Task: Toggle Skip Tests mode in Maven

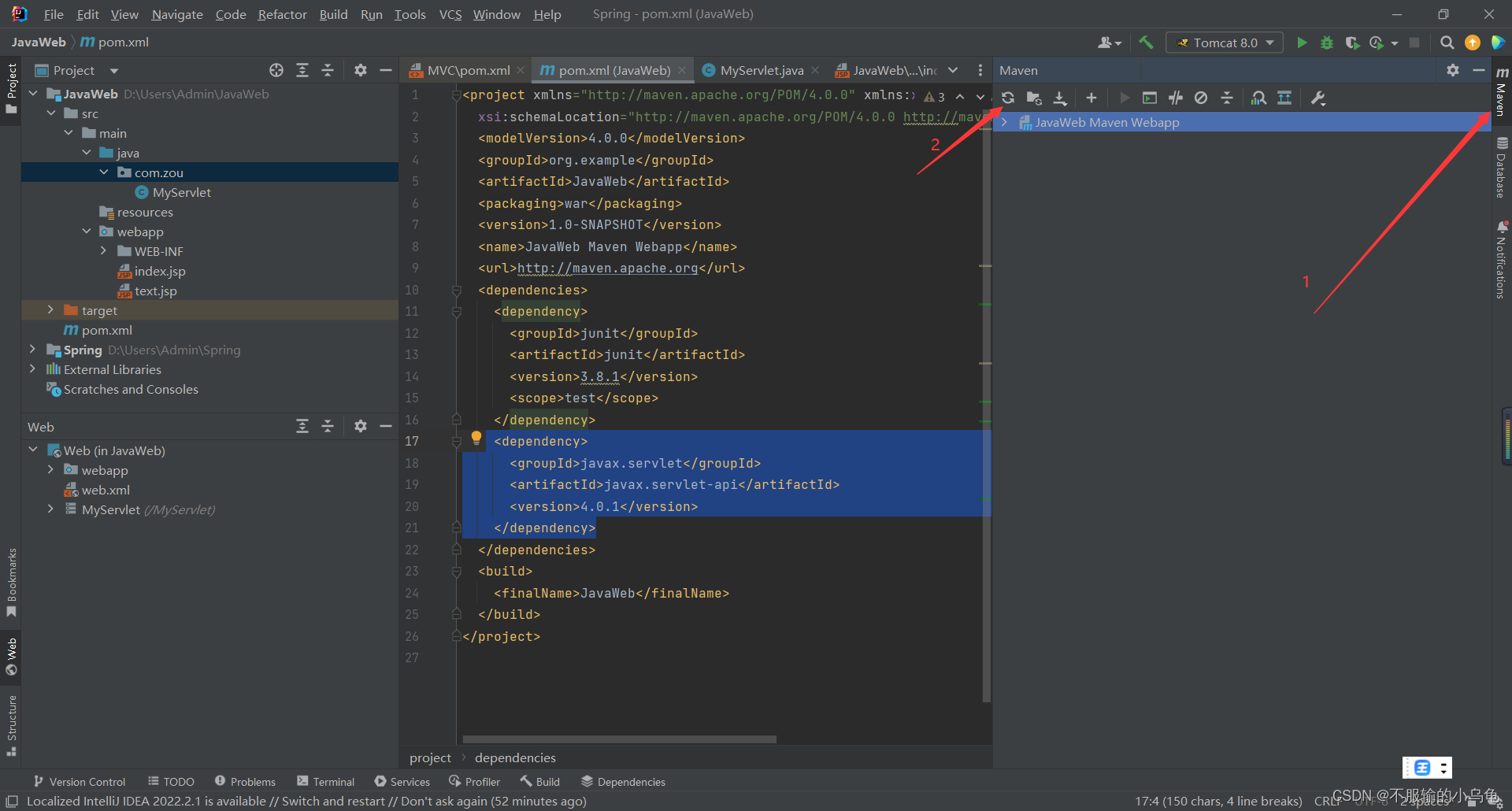Action: click(1201, 98)
